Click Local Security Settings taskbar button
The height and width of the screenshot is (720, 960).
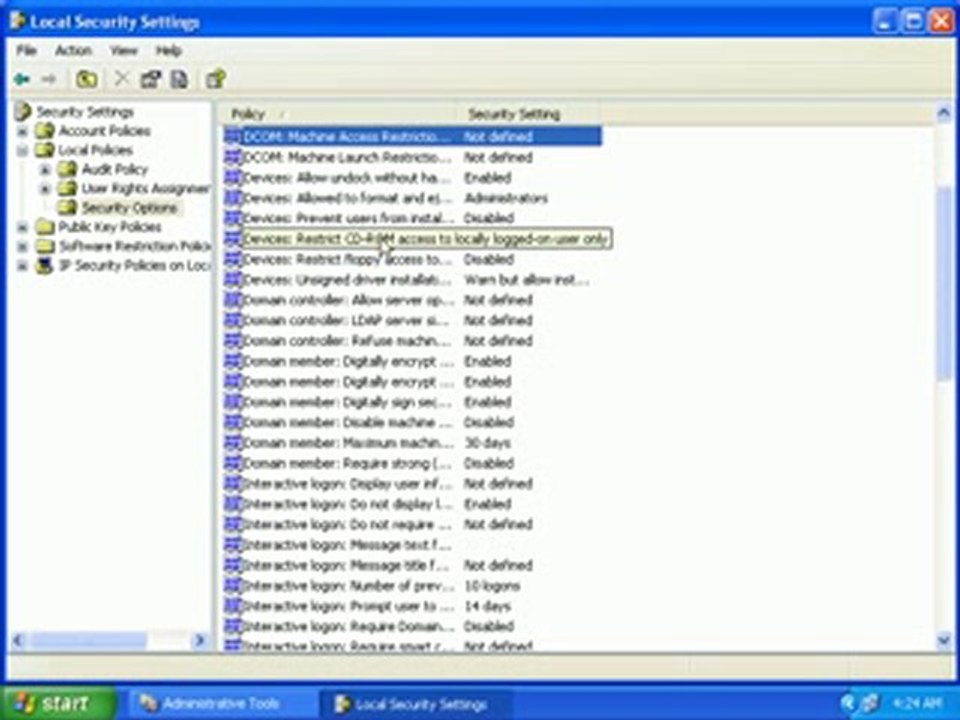tap(416, 703)
